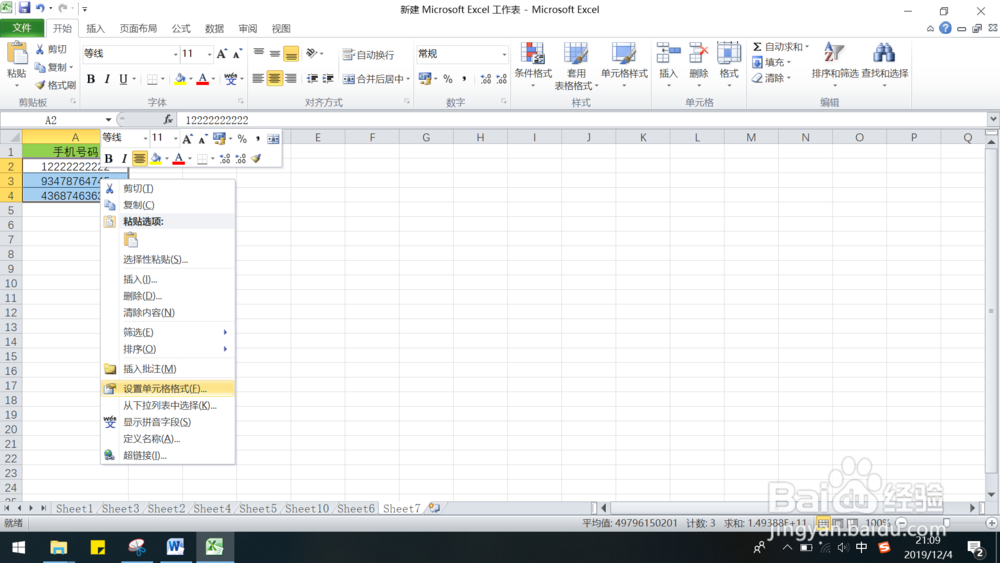The height and width of the screenshot is (563, 1000).
Task: Switch to Insert (插入) ribbon tab
Action: 95,29
